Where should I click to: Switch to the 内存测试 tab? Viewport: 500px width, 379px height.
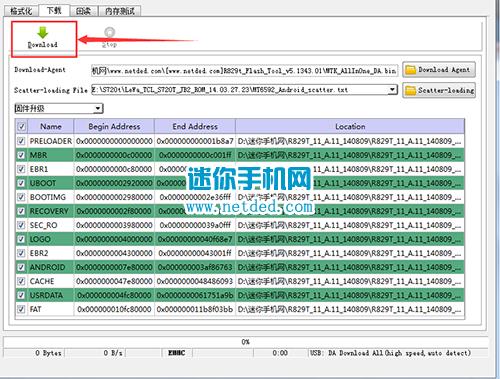(x=120, y=11)
